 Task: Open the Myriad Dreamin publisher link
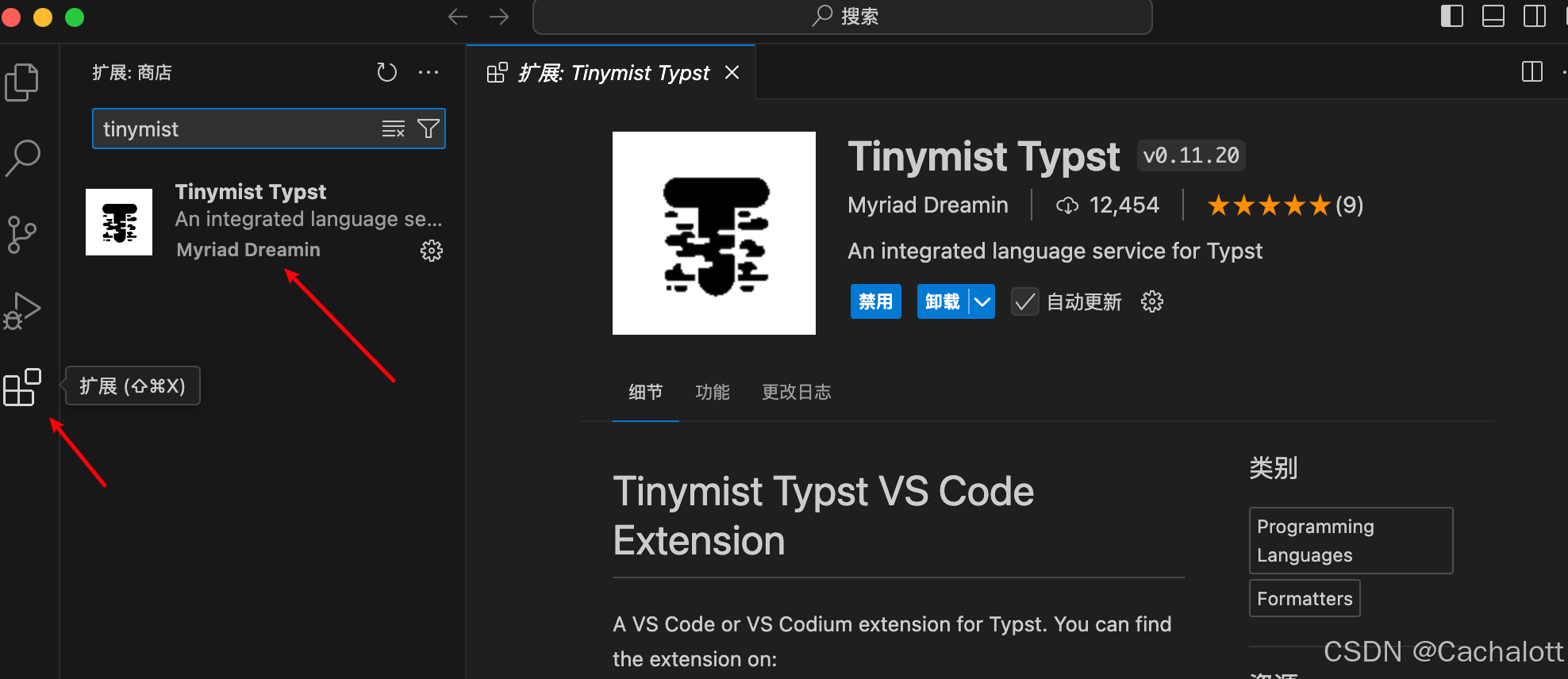point(928,205)
